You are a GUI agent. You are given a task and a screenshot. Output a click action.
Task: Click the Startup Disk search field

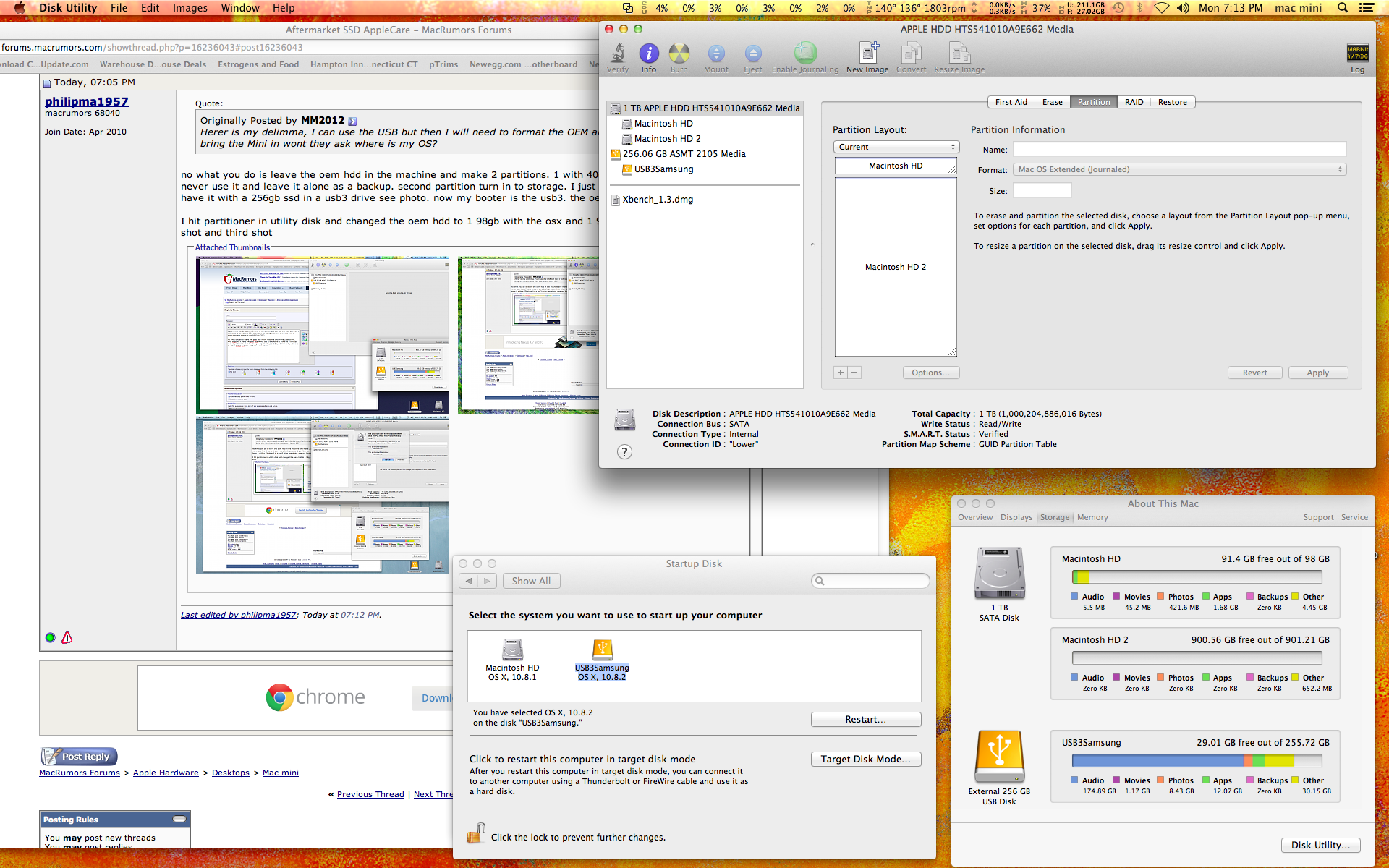click(x=870, y=581)
